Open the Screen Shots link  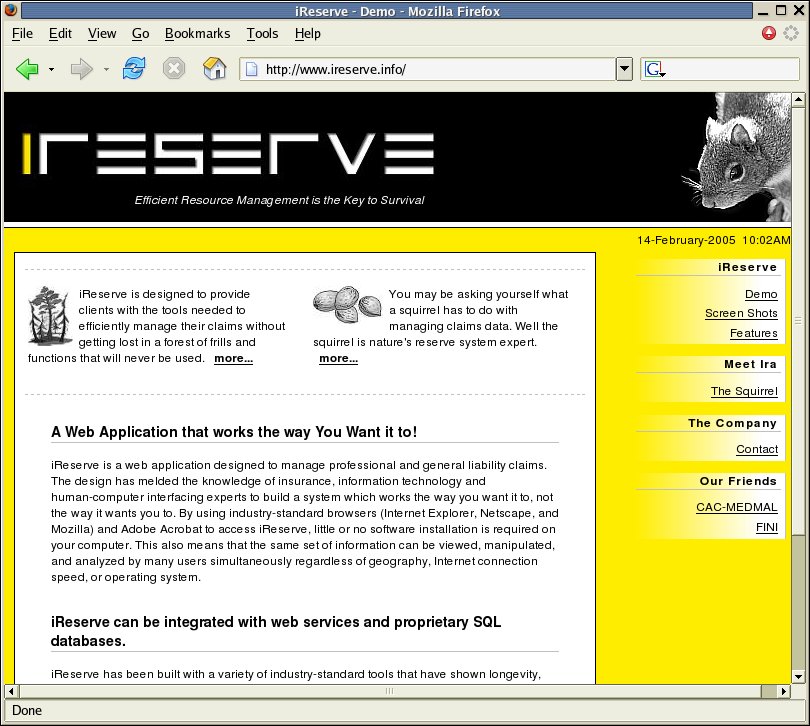[741, 313]
